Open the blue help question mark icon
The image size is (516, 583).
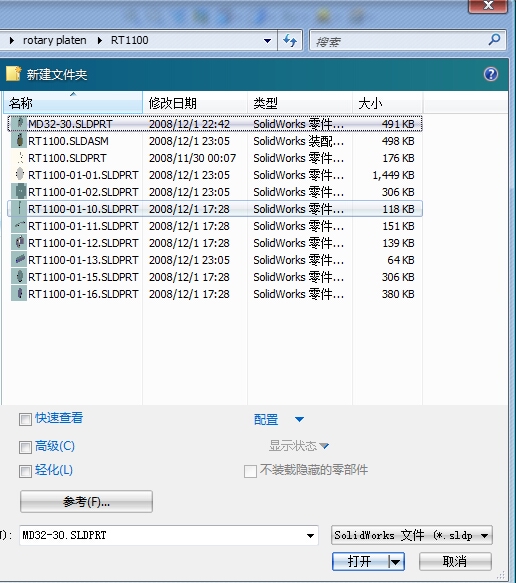(x=491, y=74)
